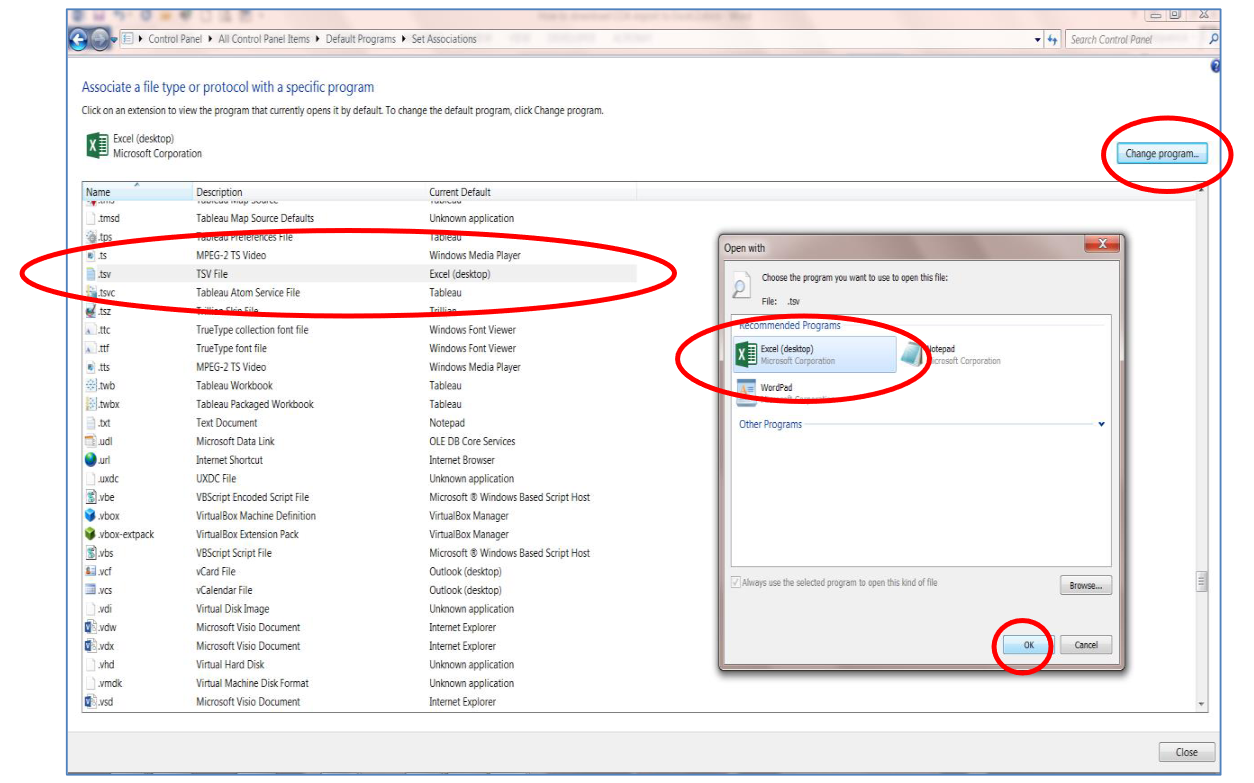Click the globe icon next to .url
Image resolution: width=1254 pixels, height=783 pixels.
click(x=89, y=459)
